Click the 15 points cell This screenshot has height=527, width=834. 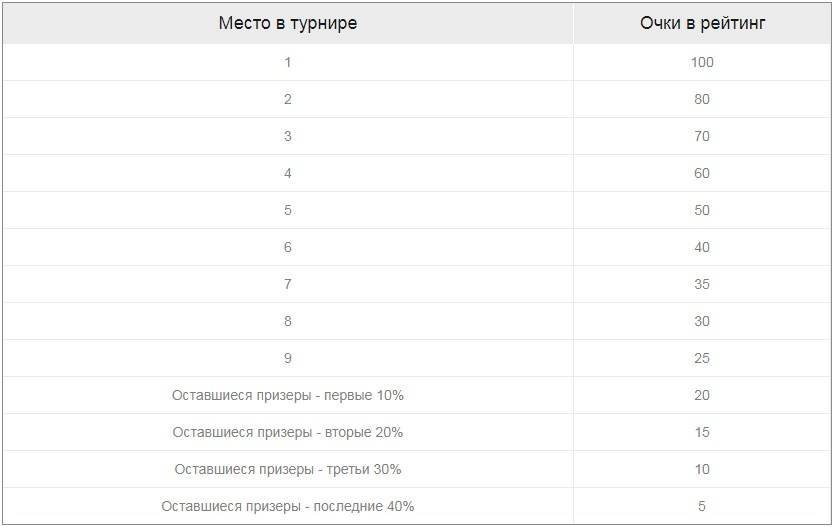point(702,432)
